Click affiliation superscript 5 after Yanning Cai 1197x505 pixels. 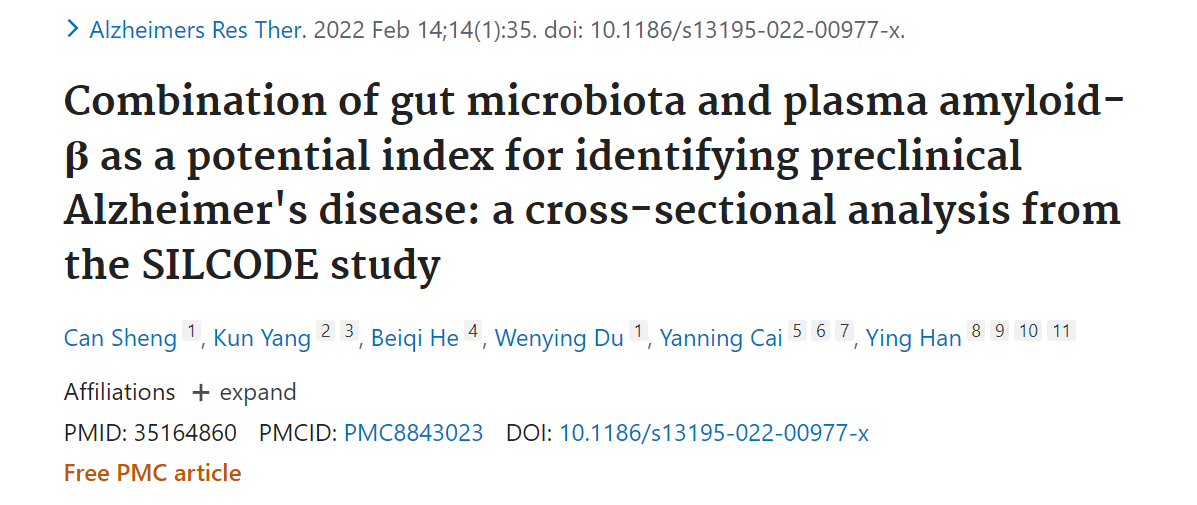pos(796,332)
